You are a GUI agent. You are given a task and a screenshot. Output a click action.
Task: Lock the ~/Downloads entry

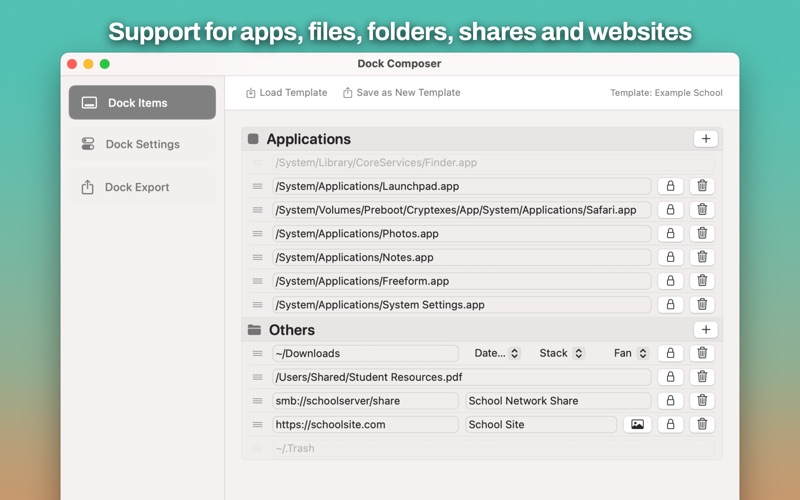pos(670,353)
